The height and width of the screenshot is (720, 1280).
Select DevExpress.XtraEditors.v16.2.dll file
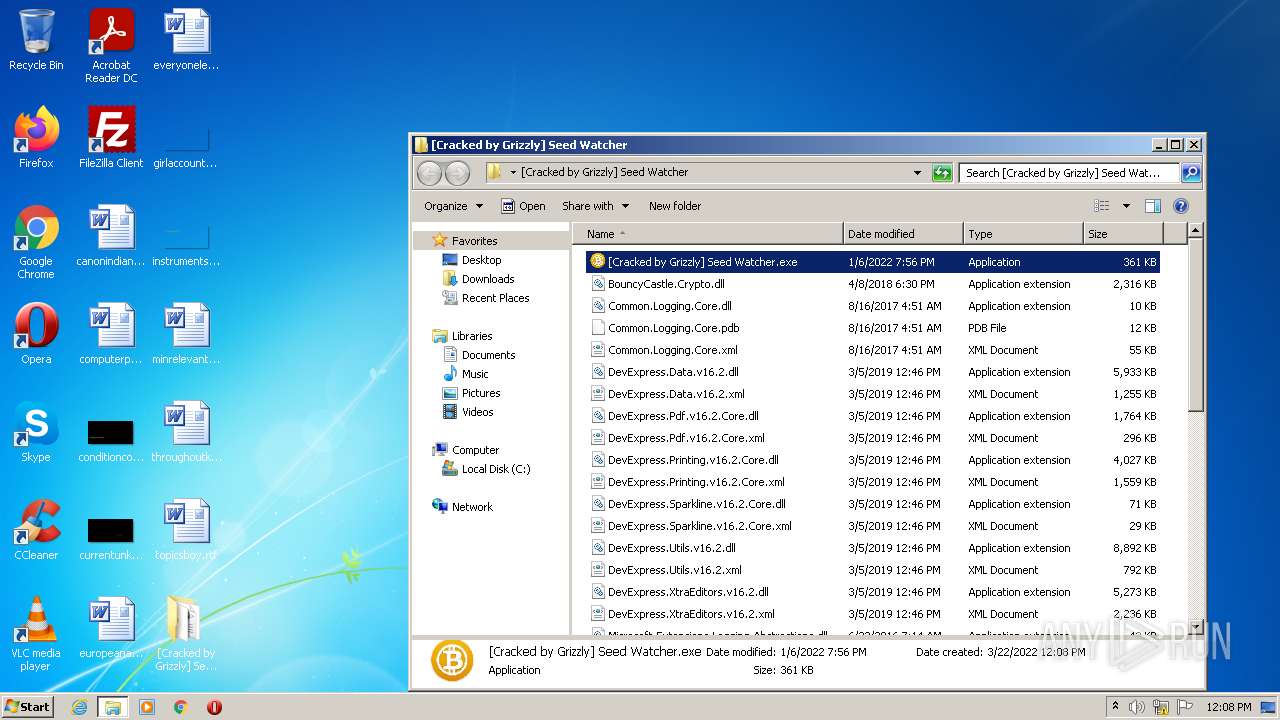873,592
